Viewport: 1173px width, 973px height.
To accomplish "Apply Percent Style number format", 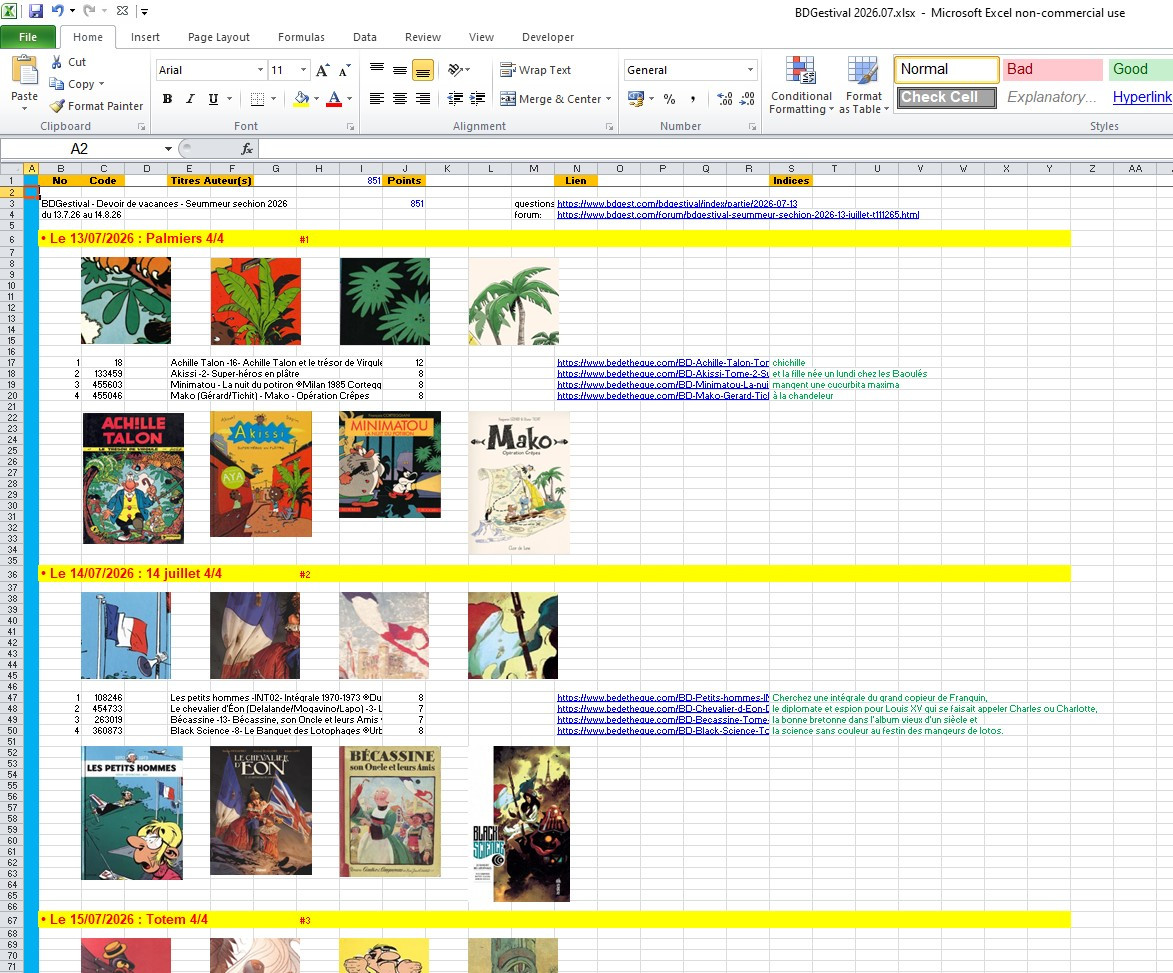I will 670,99.
